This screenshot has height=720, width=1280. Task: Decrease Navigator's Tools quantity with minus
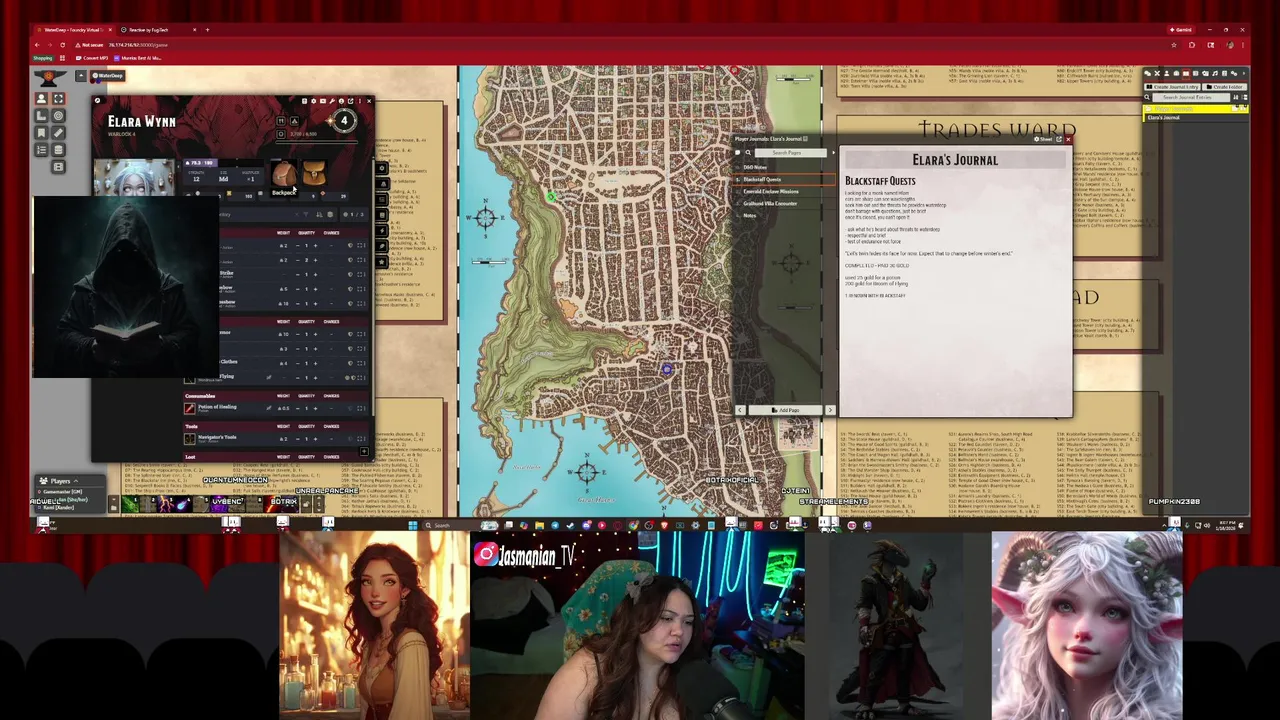tap(298, 439)
